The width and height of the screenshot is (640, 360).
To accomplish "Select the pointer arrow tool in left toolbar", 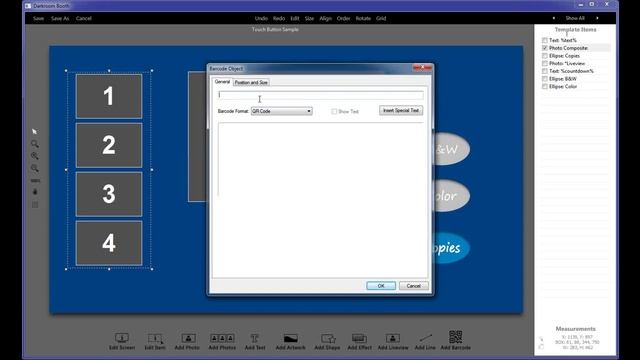I will point(34,131).
